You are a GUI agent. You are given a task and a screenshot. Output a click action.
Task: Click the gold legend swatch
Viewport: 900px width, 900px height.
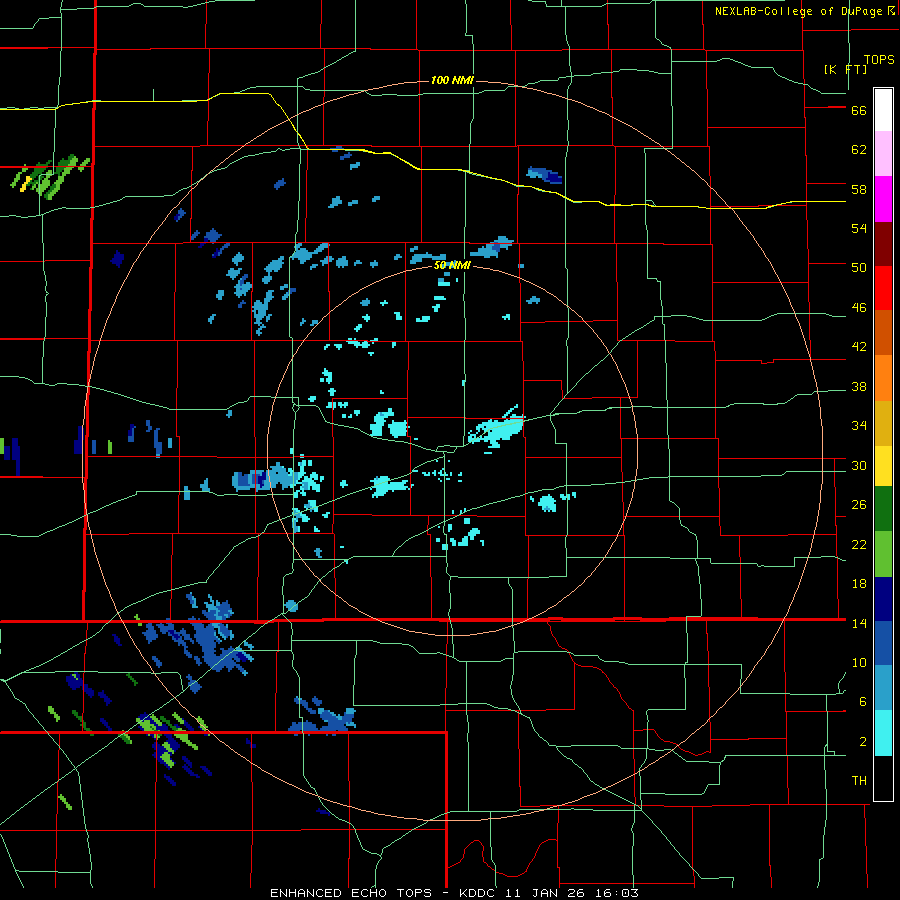(883, 423)
